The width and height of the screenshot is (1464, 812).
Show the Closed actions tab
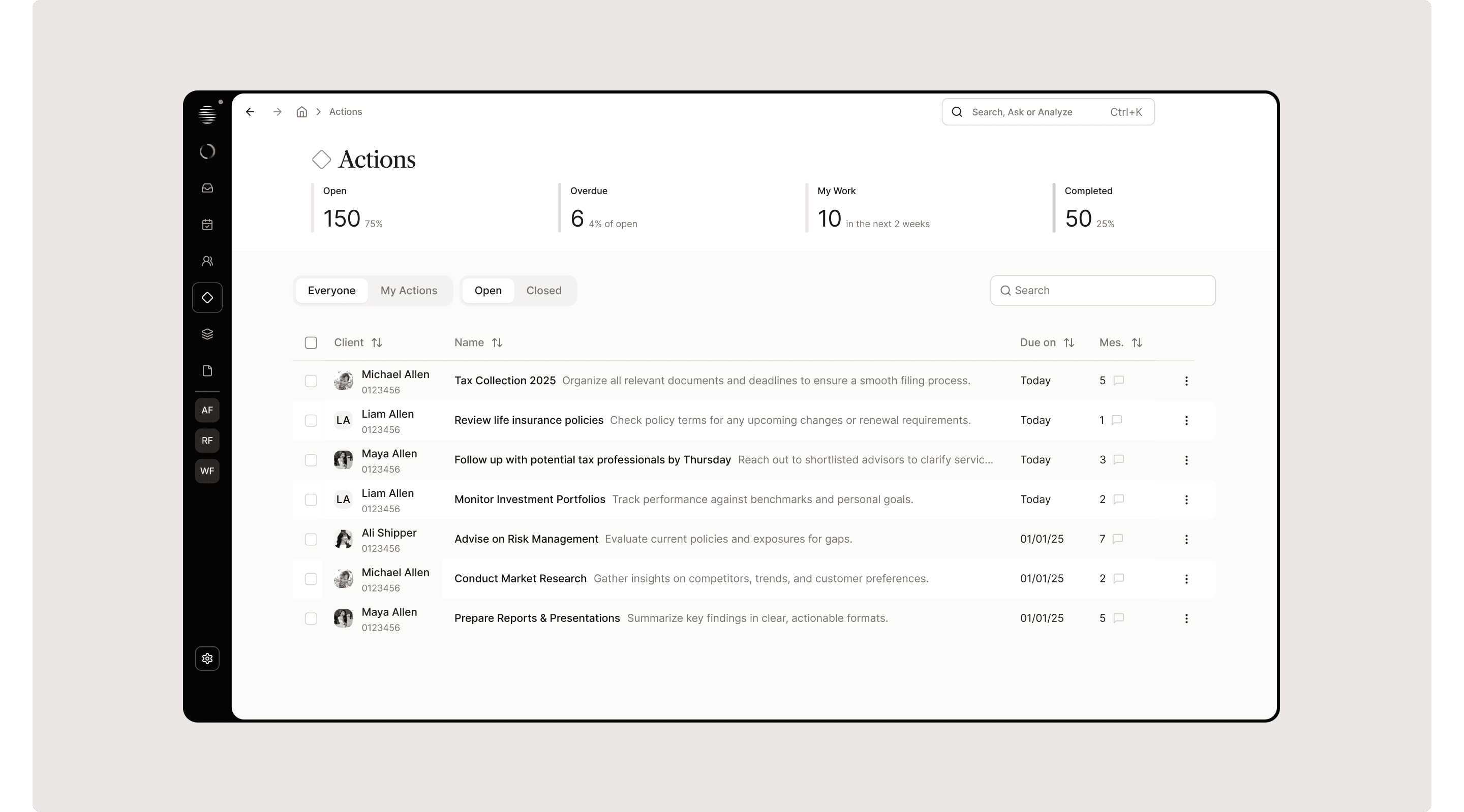click(543, 290)
